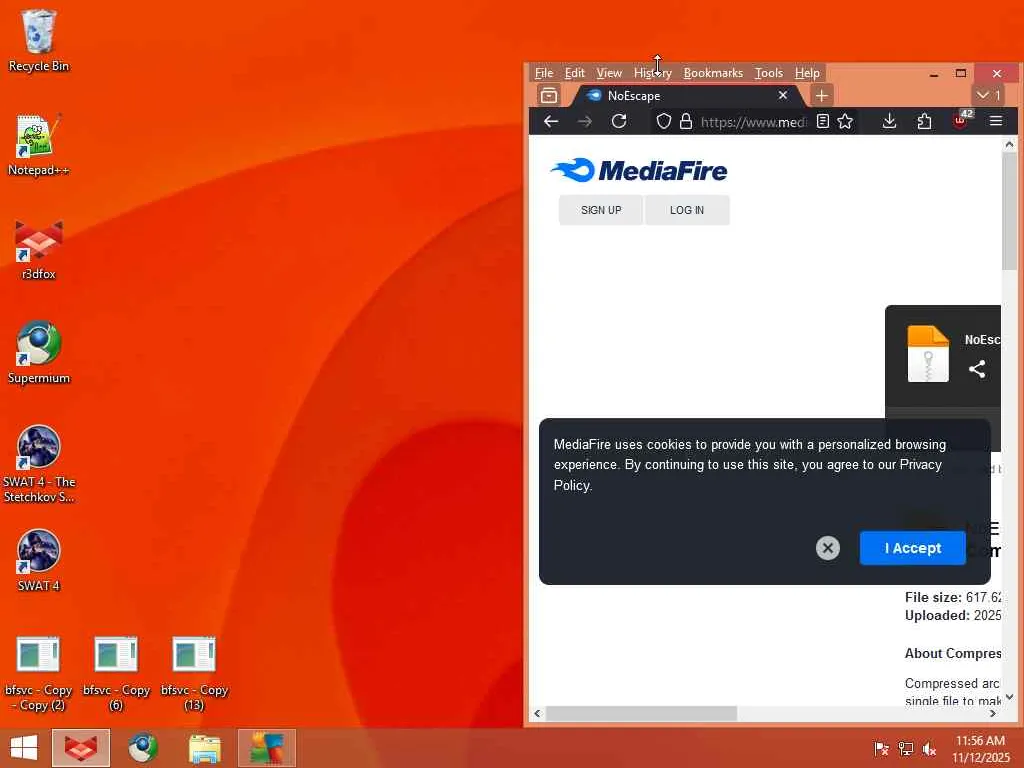The image size is (1024, 768).
Task: Select the SWAT 4 desktop shortcut
Action: [x=39, y=560]
